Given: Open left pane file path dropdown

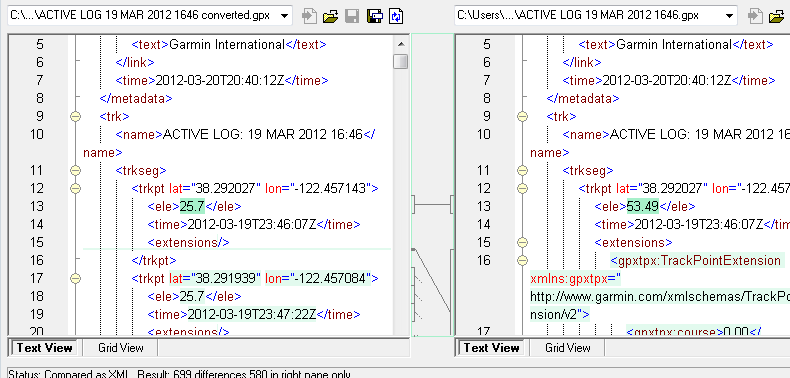Looking at the screenshot, I should (285, 16).
